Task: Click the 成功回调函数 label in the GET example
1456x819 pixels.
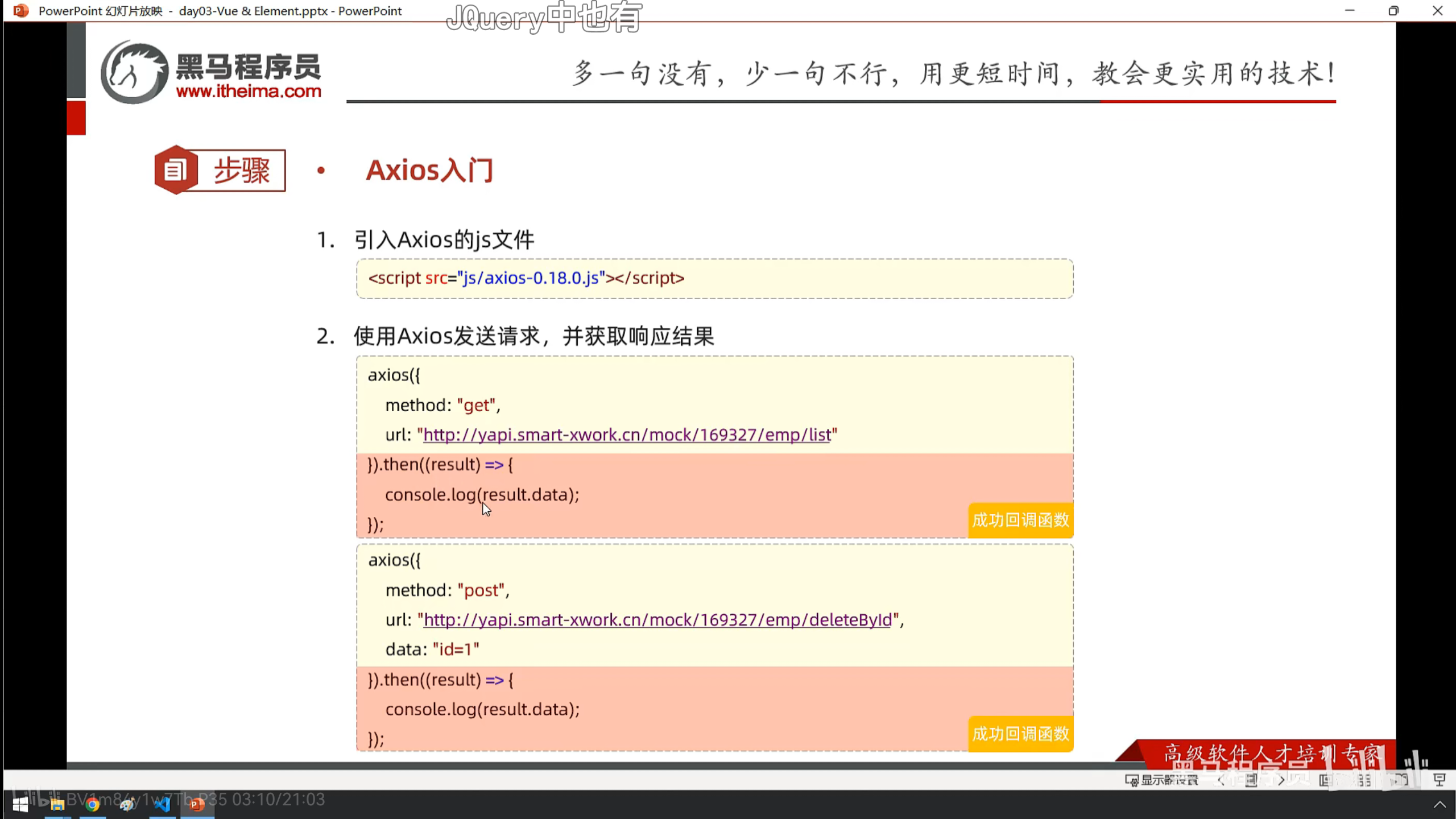Action: pos(1021,520)
